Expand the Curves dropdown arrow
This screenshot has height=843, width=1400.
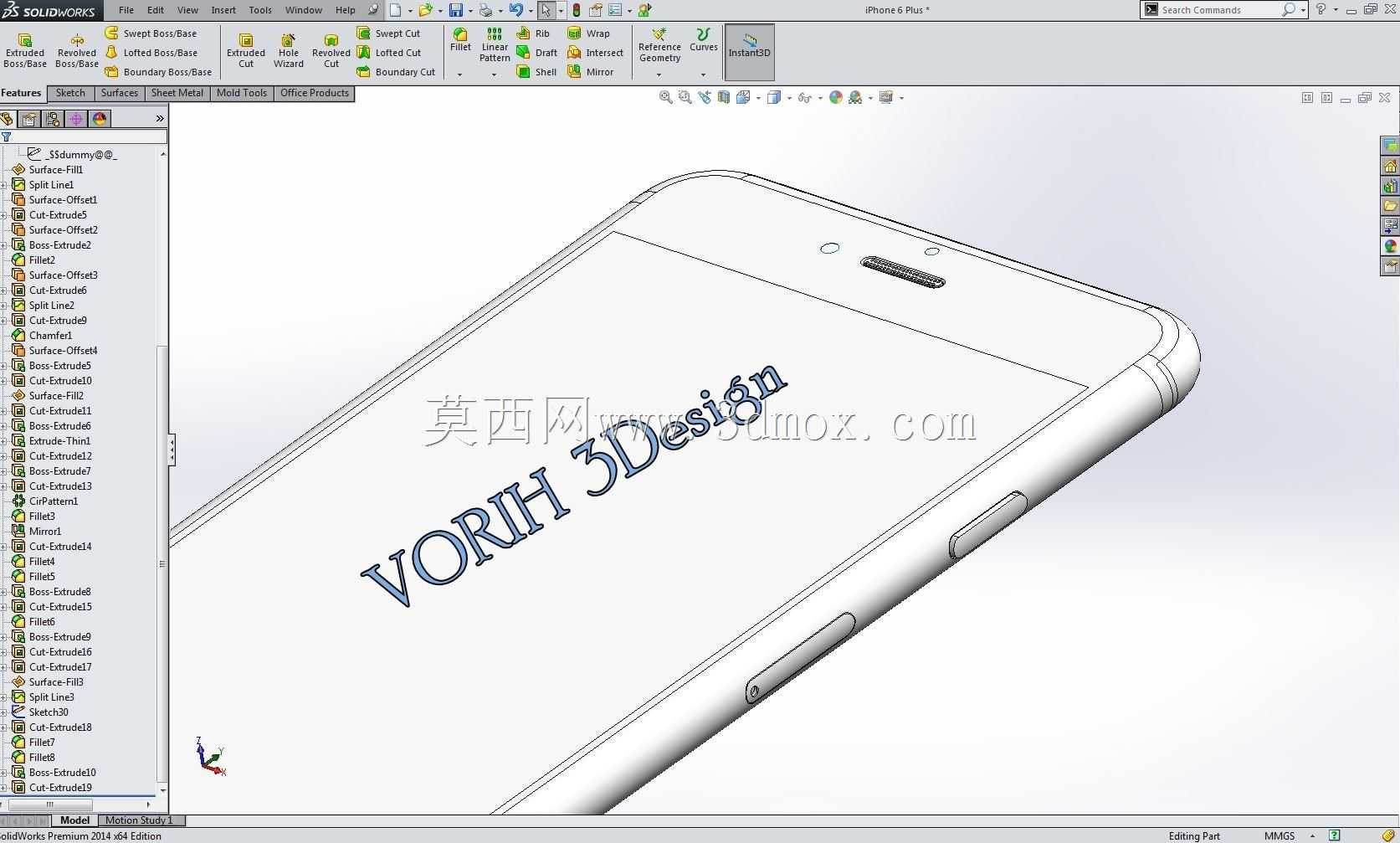click(x=703, y=75)
